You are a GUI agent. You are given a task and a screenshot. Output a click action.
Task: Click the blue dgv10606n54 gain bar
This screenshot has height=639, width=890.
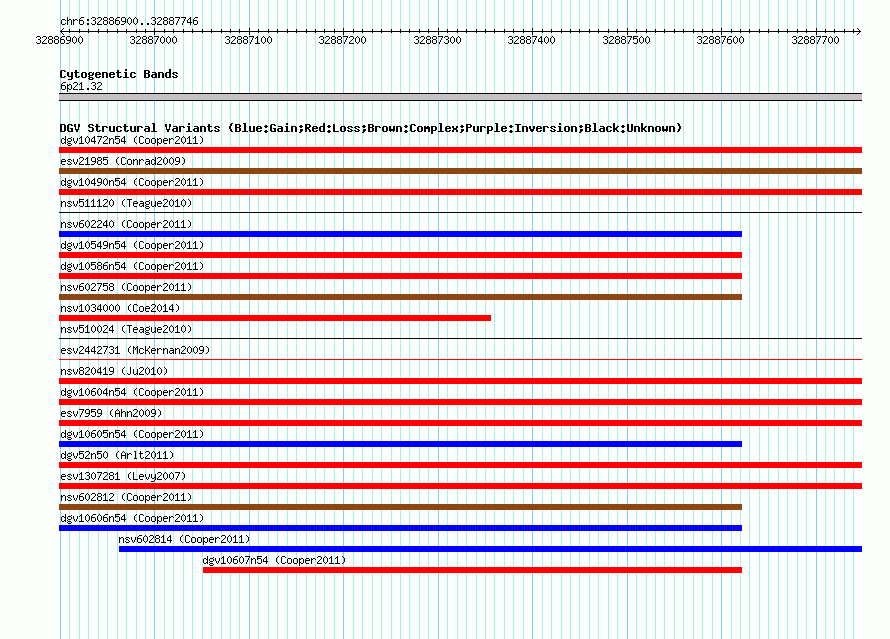pos(400,528)
